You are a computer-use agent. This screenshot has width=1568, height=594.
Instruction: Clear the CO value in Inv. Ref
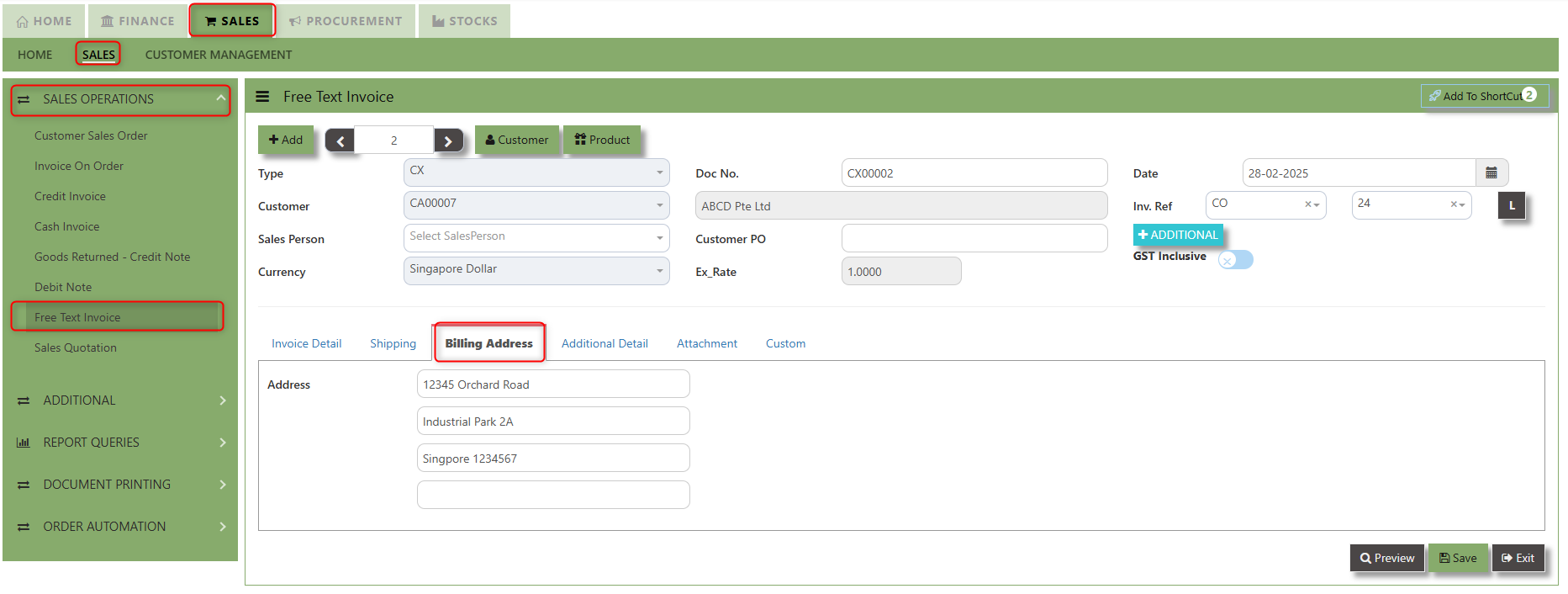1307,204
